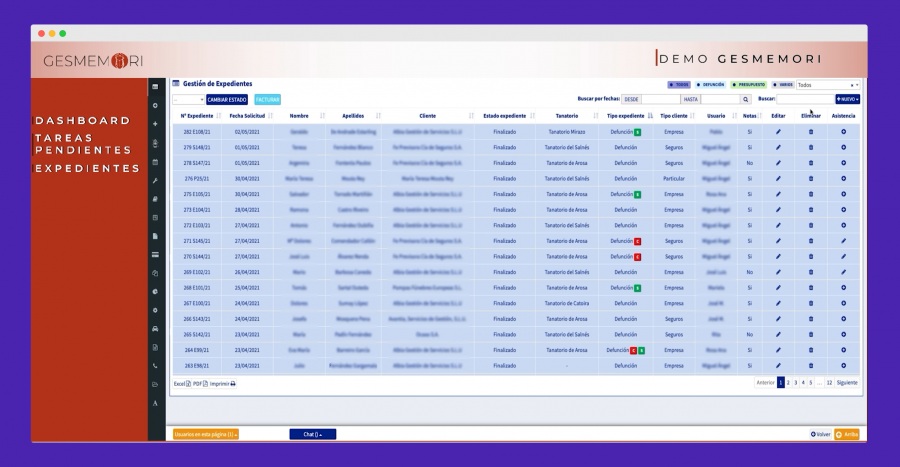Select the circled plus icon in the sidebar

click(155, 106)
